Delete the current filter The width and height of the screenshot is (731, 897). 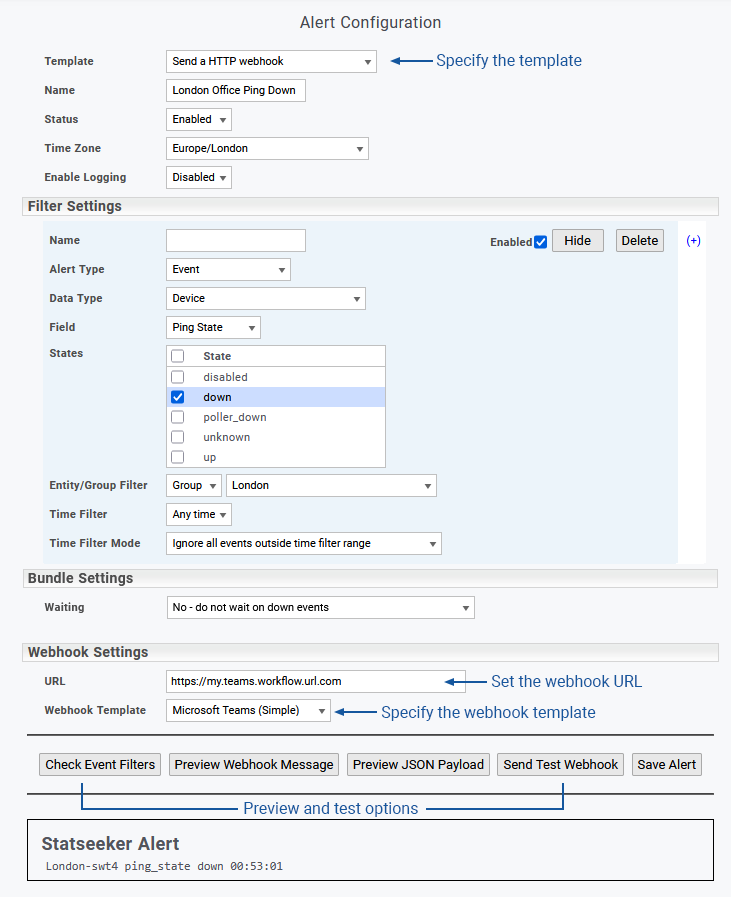640,240
